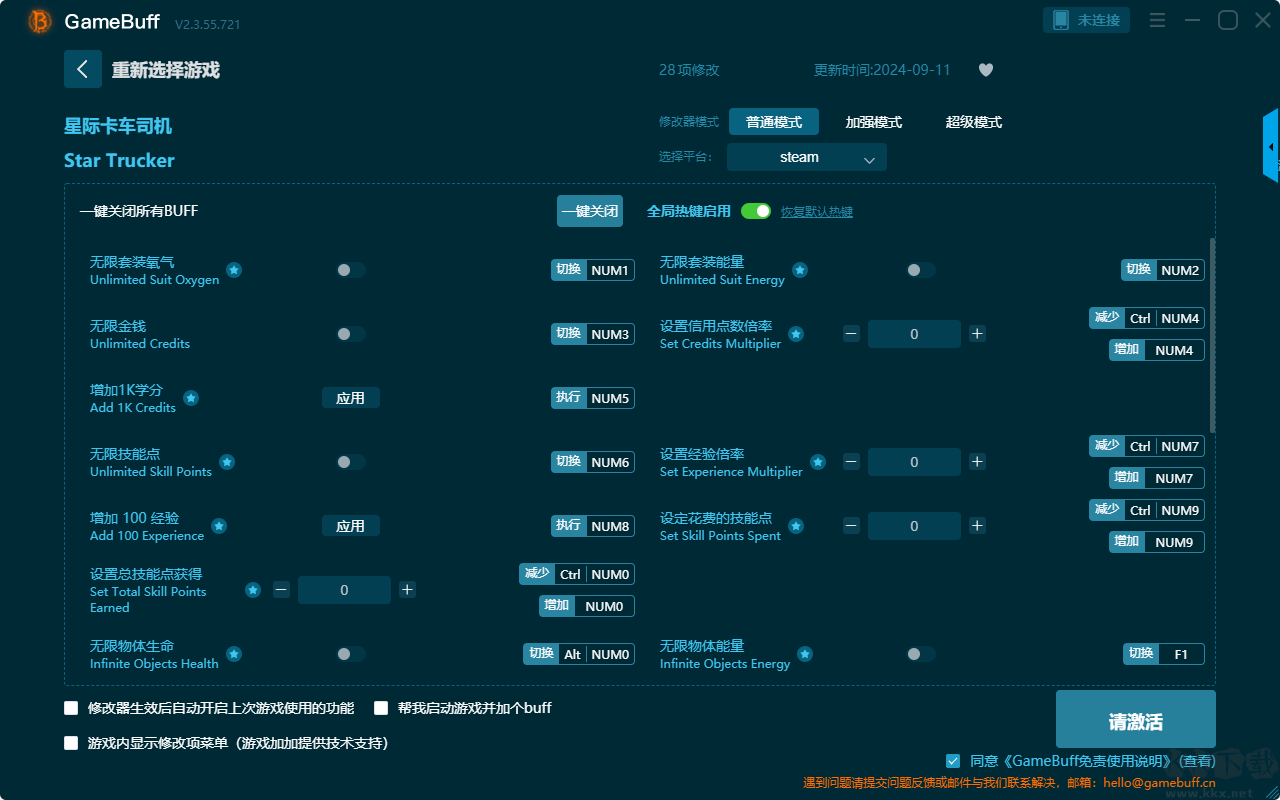The width and height of the screenshot is (1280, 800).
Task: Click the GameBuff logo icon
Action: 40,21
